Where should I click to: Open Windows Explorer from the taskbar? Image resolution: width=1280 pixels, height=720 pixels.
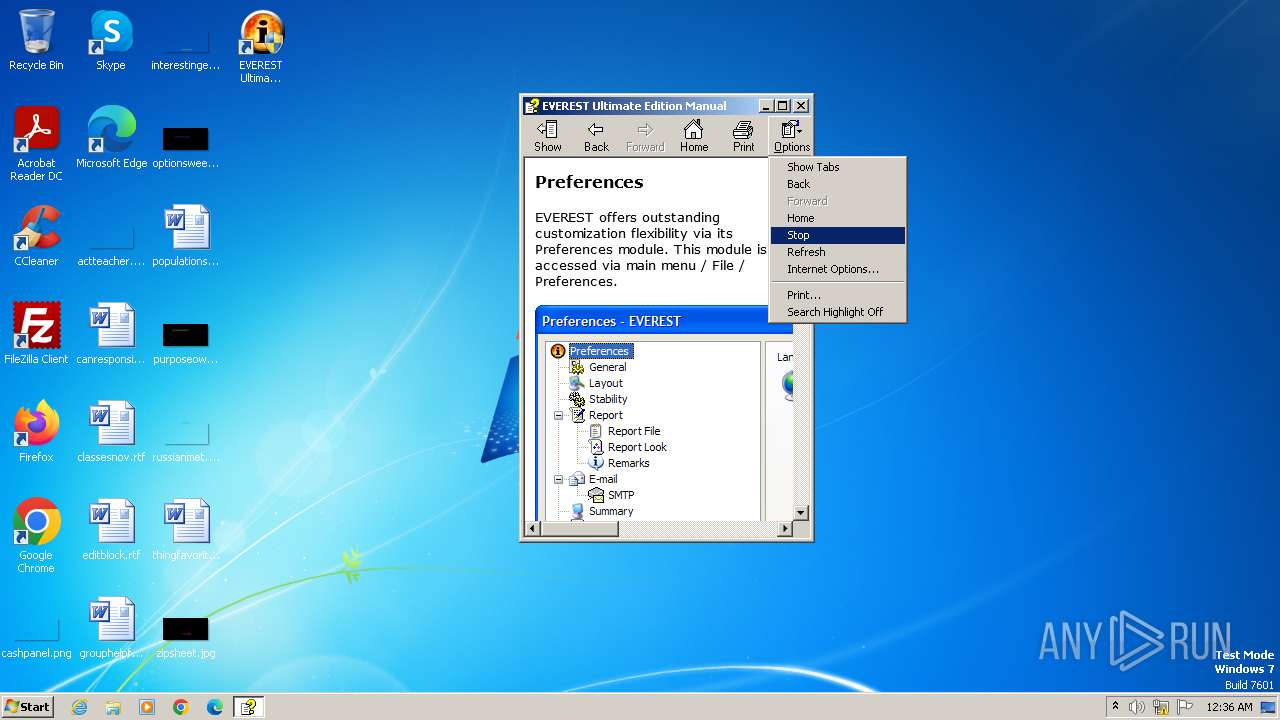[x=113, y=707]
